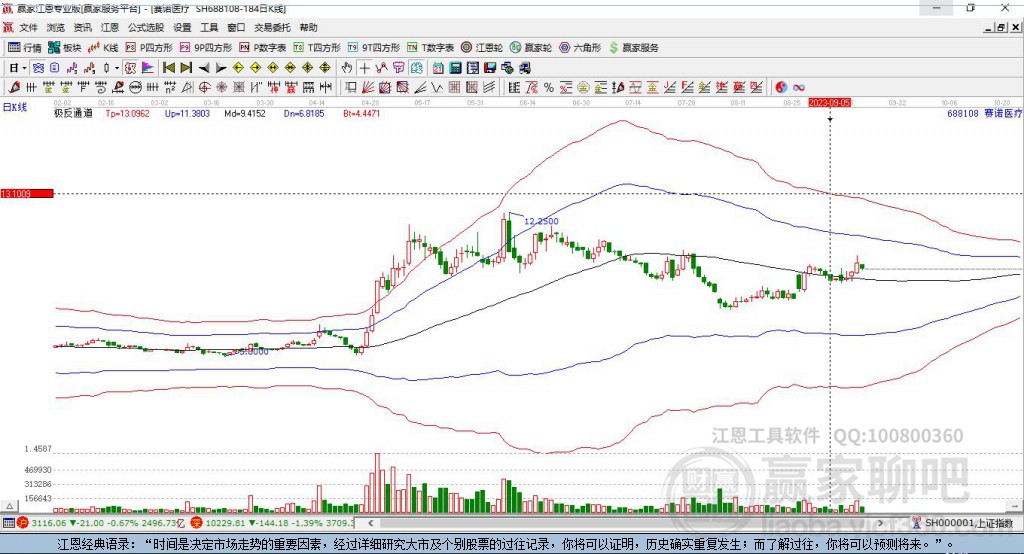
Task: Click the 688108 赛诺医疗 stock label
Action: coord(984,113)
